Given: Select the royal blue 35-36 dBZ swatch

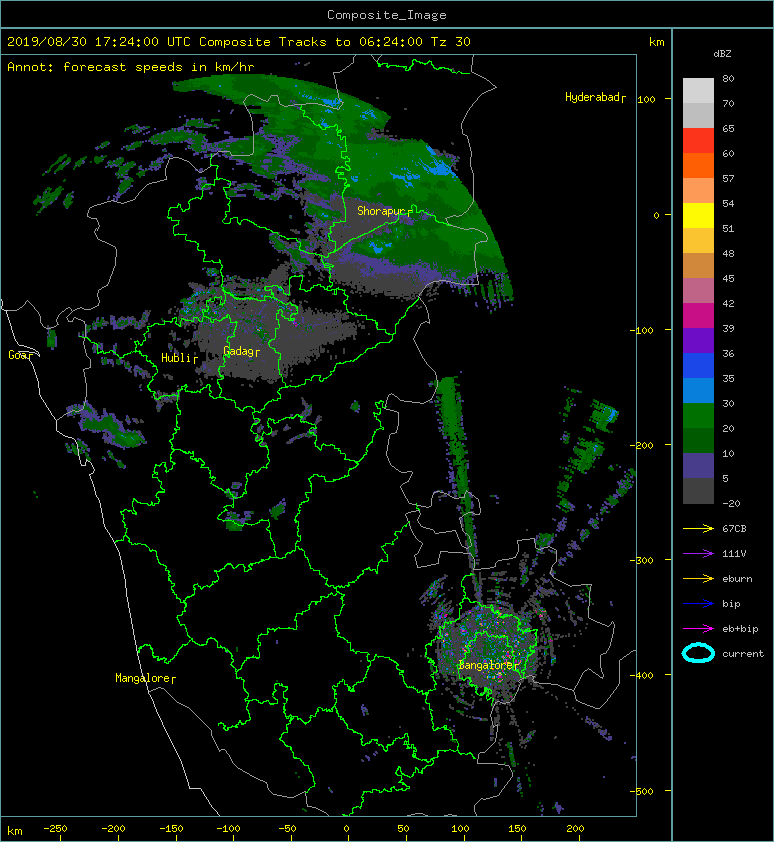Looking at the screenshot, I should coord(698,365).
